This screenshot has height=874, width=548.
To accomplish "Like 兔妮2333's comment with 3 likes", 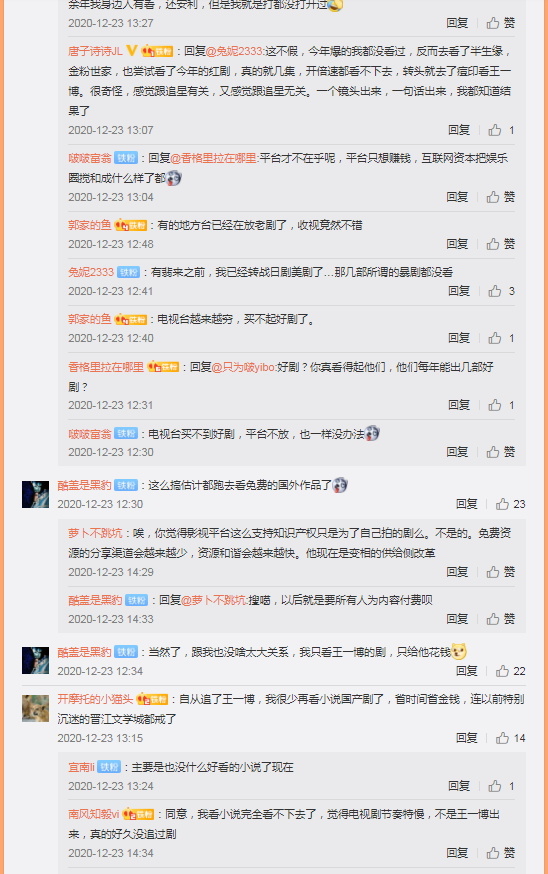I will point(501,291).
